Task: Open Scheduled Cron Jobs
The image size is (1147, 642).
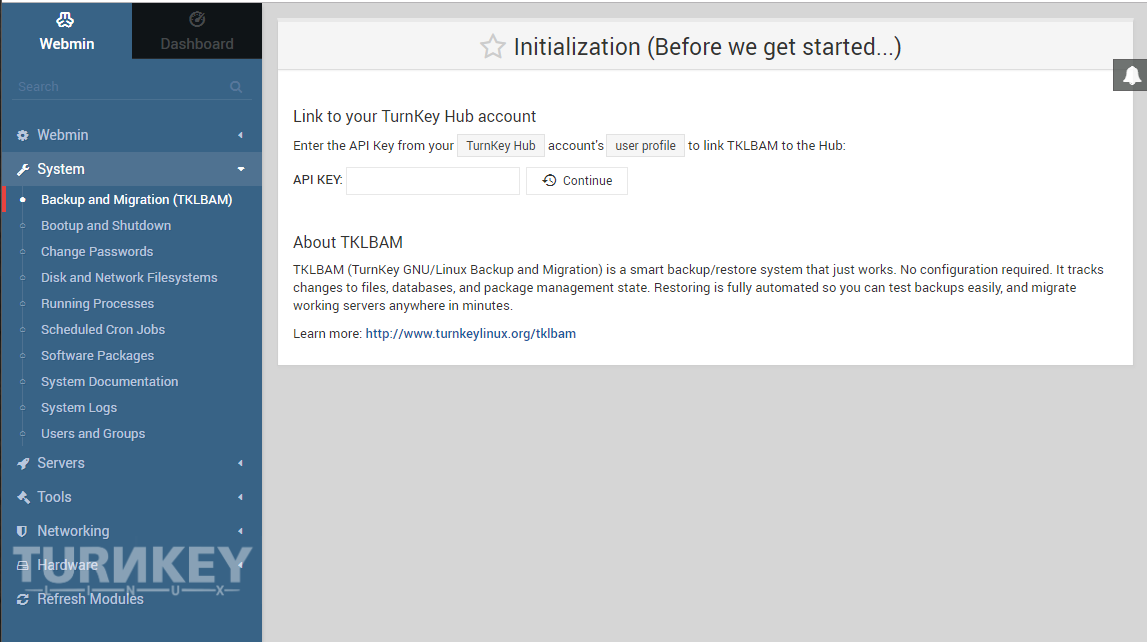Action: pos(102,330)
